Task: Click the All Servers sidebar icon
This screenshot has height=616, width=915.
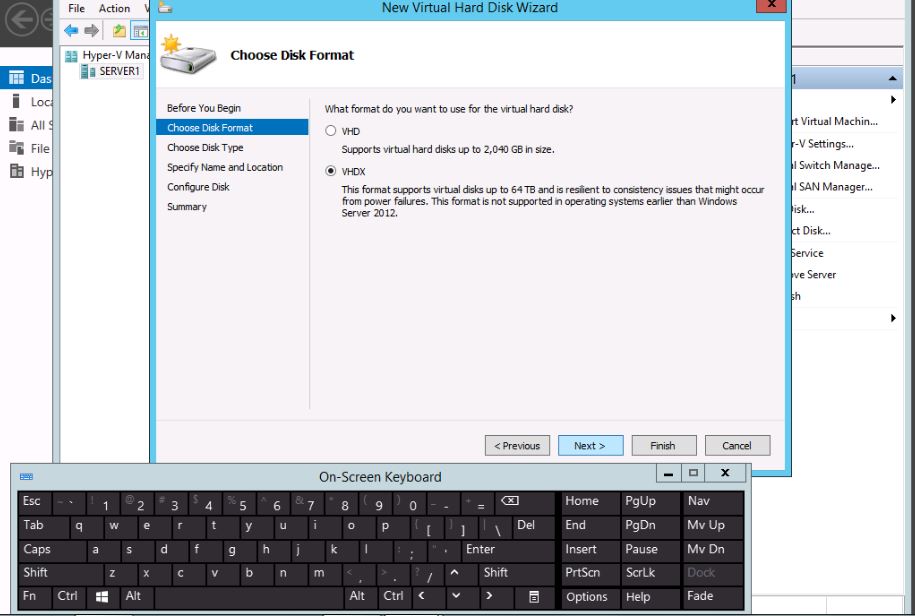Action: tap(16, 125)
